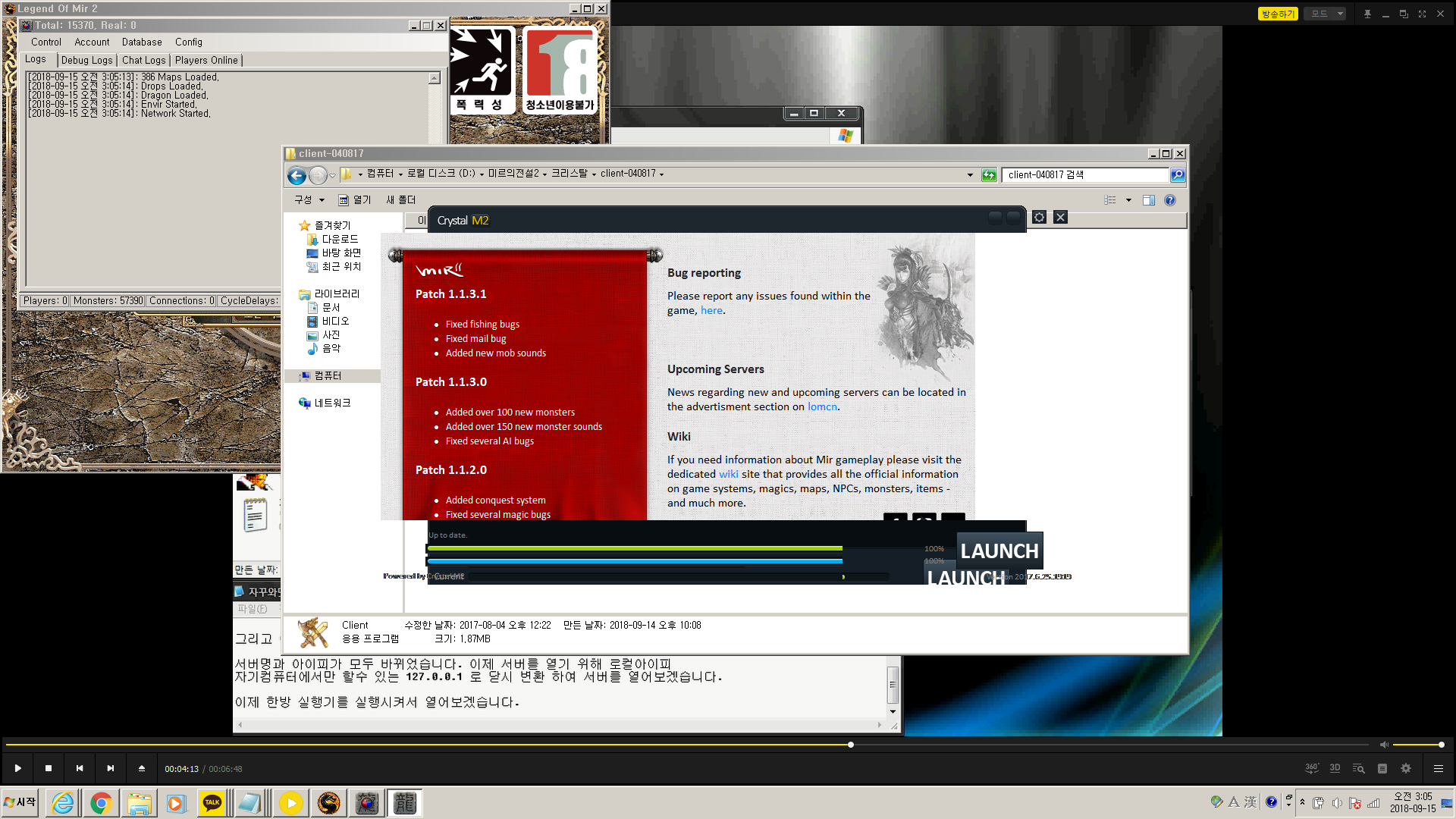This screenshot has width=1456, height=819.
Task: Toggle 3D video mode
Action: (x=1335, y=768)
